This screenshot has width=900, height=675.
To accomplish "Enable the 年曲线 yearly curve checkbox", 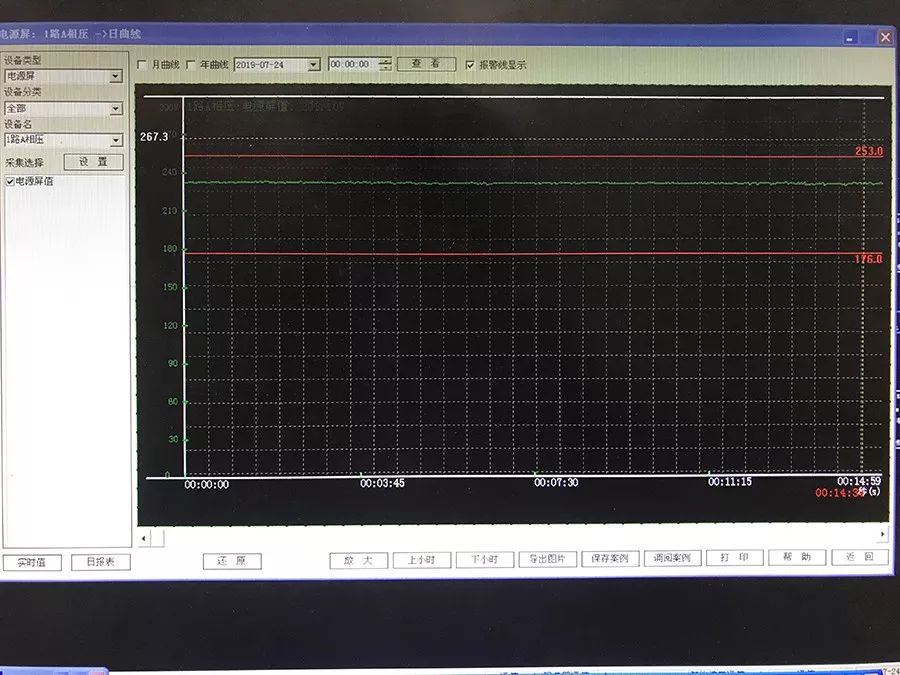I will tap(191, 65).
